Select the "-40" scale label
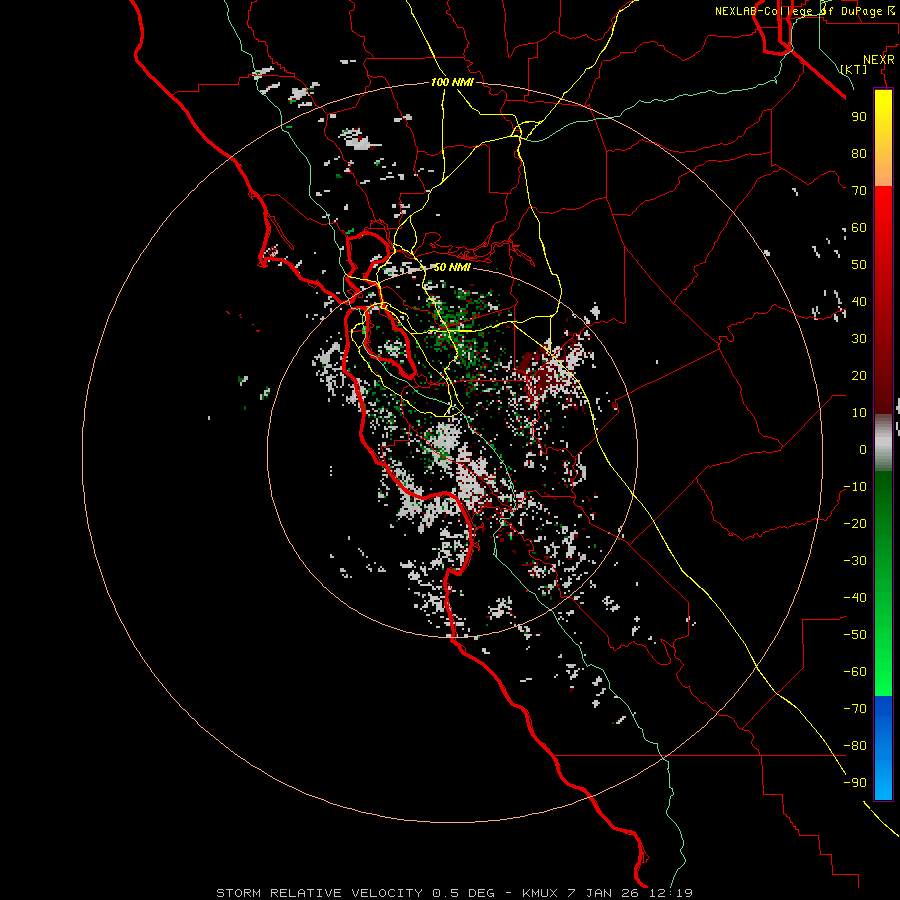The width and height of the screenshot is (900, 900). tap(855, 598)
